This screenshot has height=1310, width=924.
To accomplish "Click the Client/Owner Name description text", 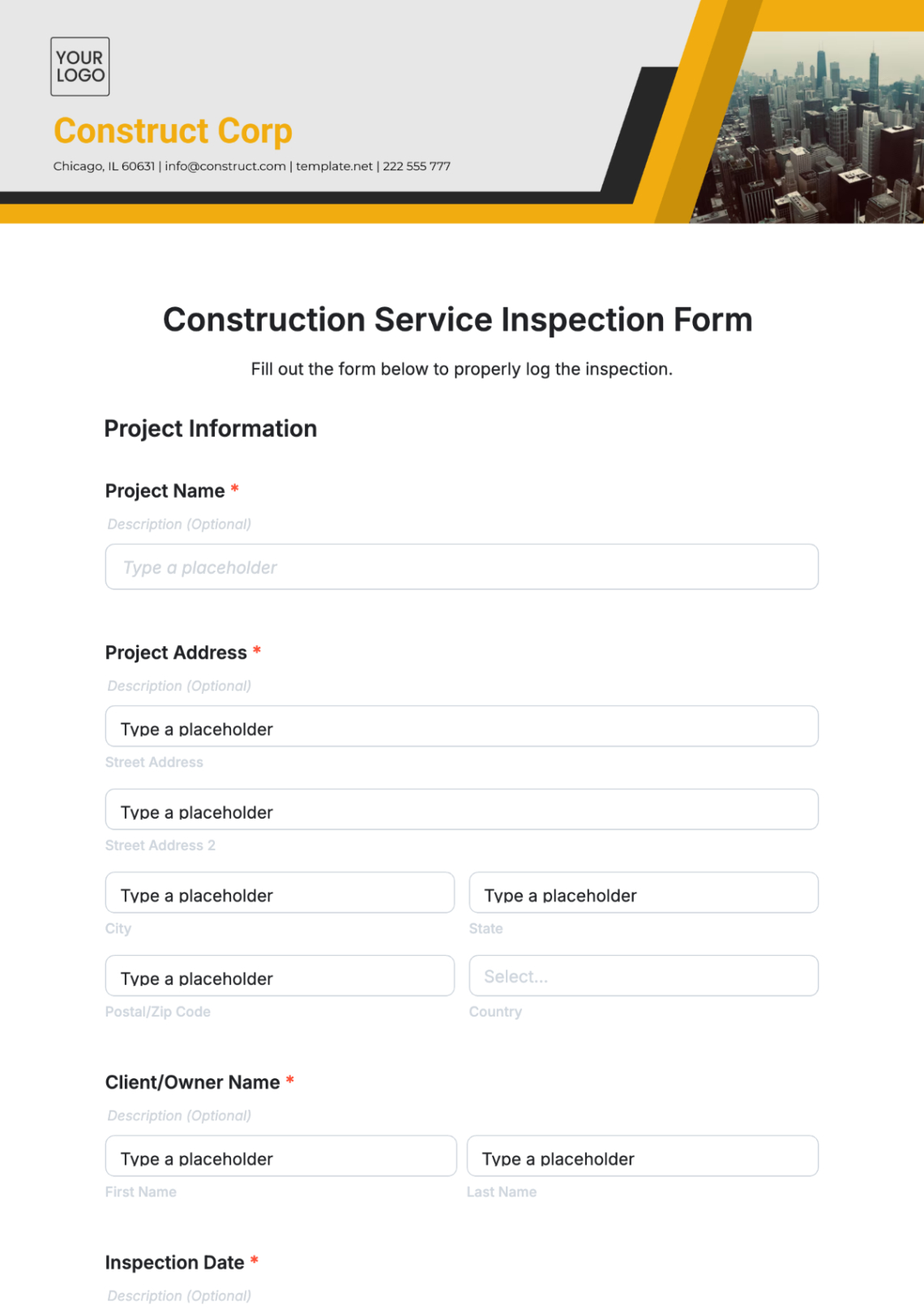I will [x=179, y=1115].
